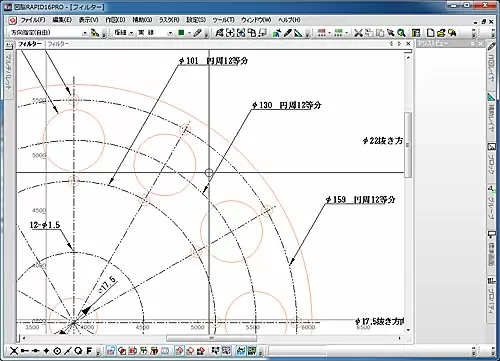500x361 pixels.
Task: Pick the midpoint snap icon
Action: pyautogui.click(x=36, y=351)
